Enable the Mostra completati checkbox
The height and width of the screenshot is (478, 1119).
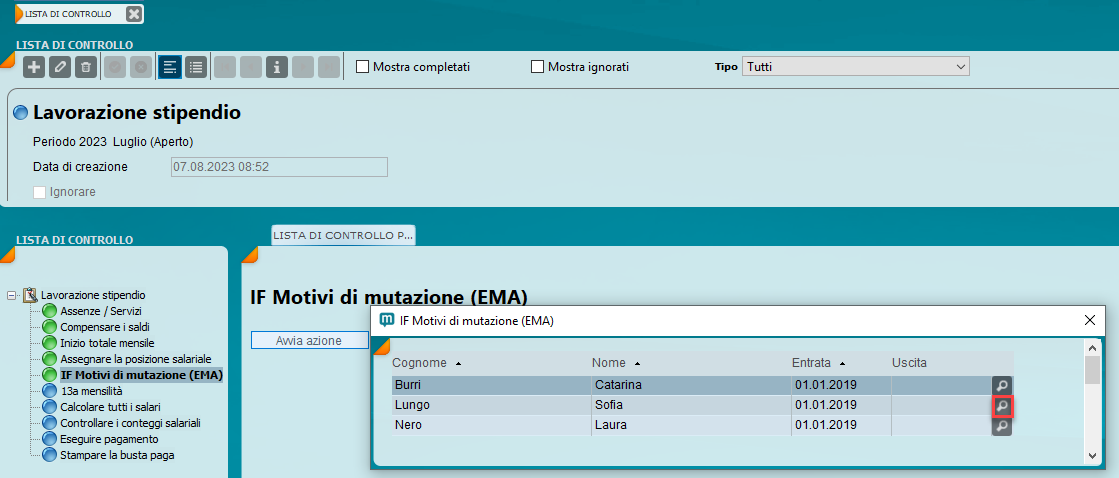(363, 67)
